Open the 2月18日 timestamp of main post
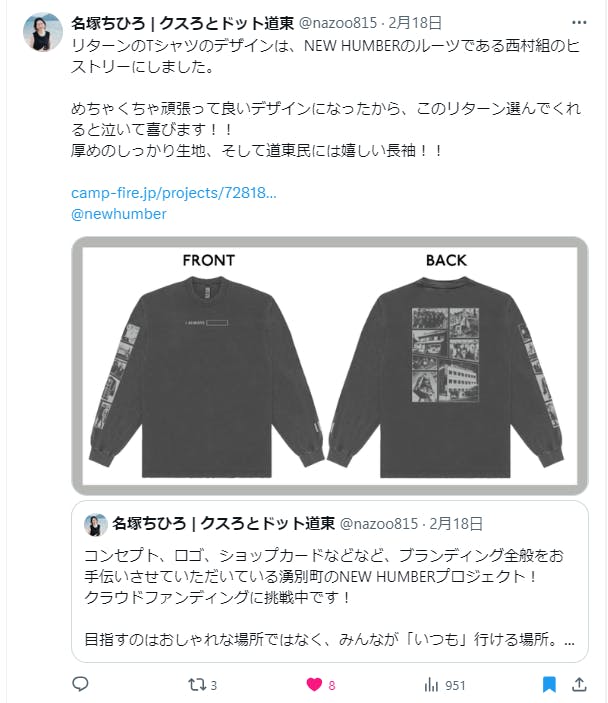608x703 pixels. coord(415,22)
